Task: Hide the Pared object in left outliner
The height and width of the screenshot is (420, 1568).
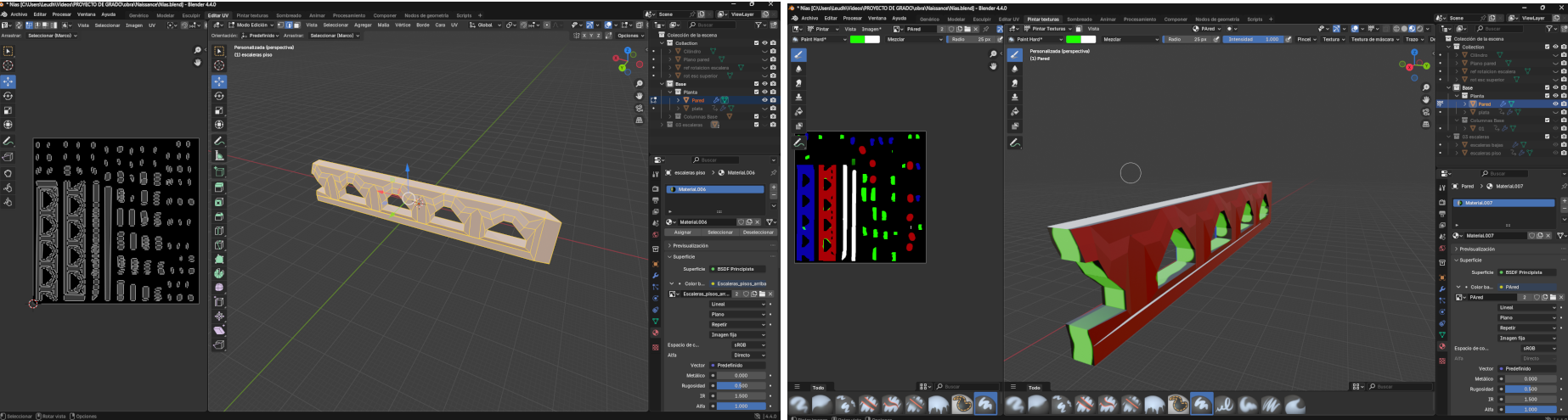Action: point(764,100)
